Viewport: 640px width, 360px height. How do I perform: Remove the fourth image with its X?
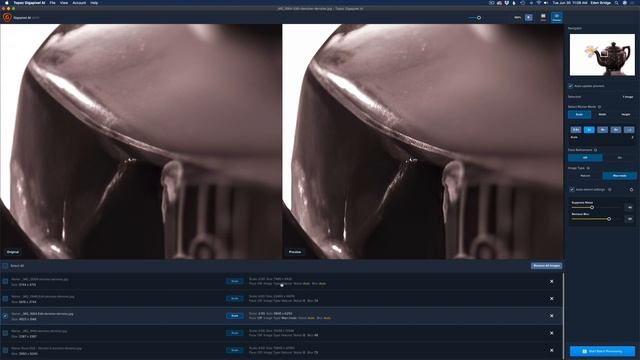pyautogui.click(x=551, y=333)
